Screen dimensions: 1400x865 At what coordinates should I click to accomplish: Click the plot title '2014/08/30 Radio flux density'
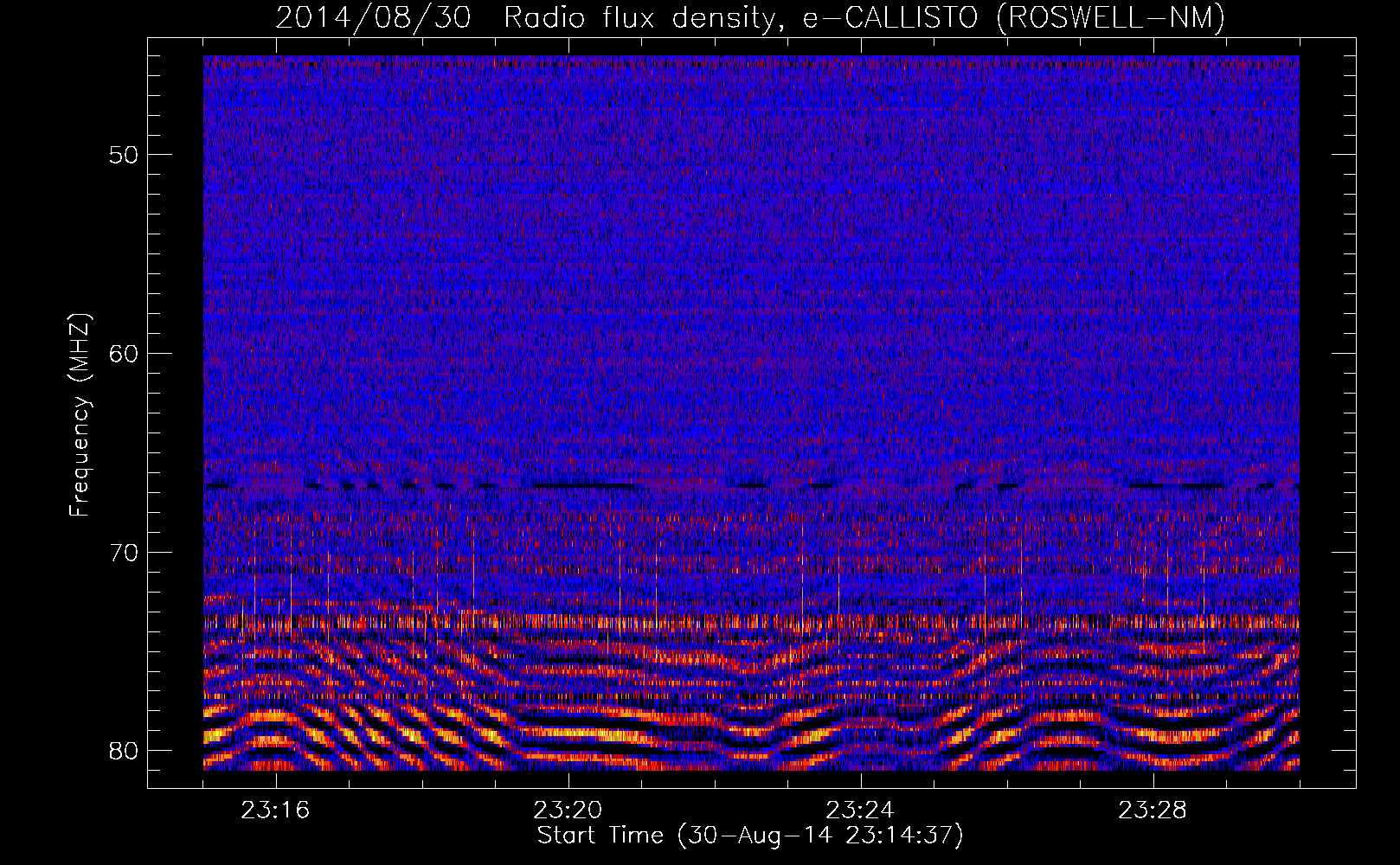[750, 17]
